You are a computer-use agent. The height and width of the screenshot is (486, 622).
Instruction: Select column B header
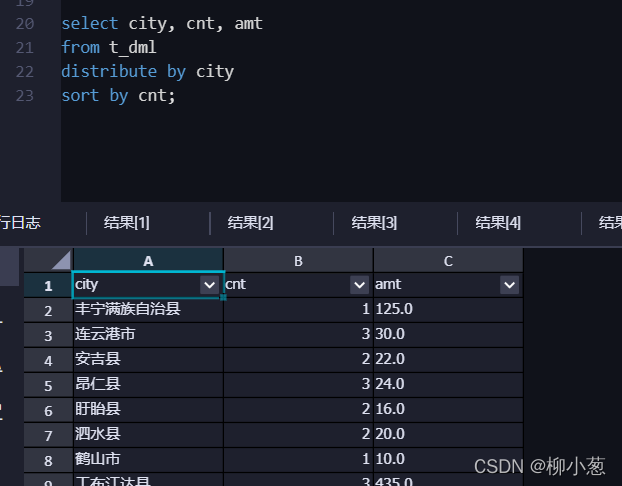298,261
